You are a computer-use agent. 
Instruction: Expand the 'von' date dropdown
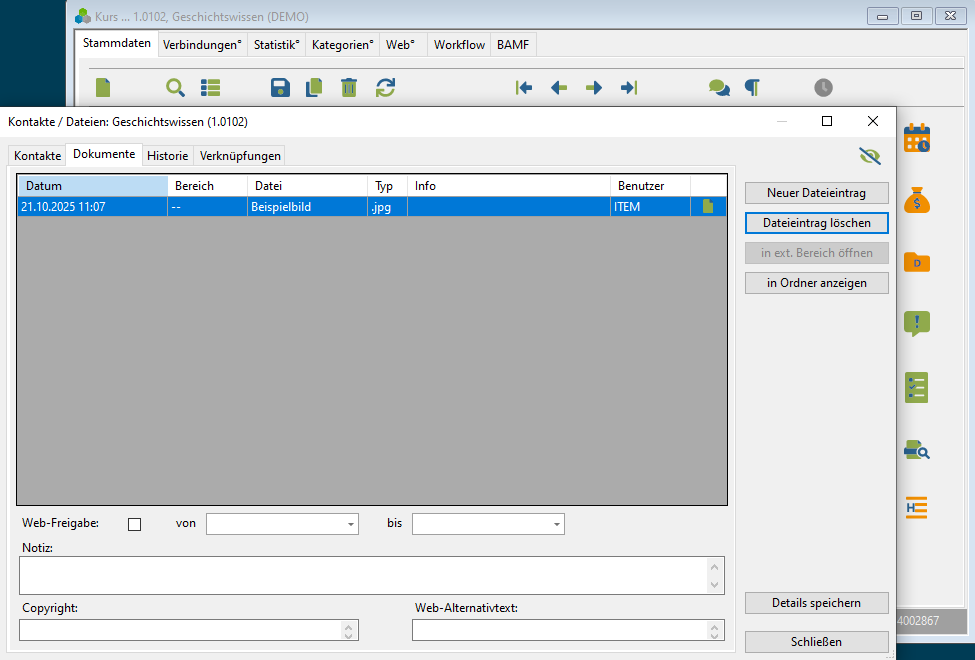tap(351, 524)
